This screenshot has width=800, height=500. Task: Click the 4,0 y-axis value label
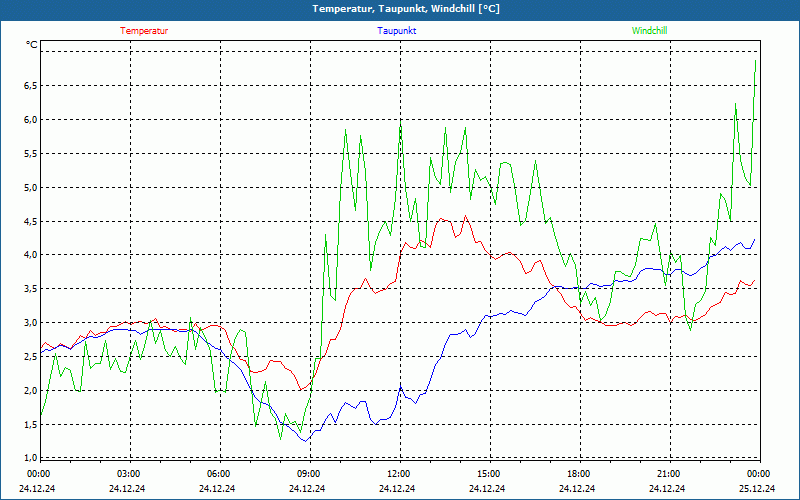click(x=29, y=255)
